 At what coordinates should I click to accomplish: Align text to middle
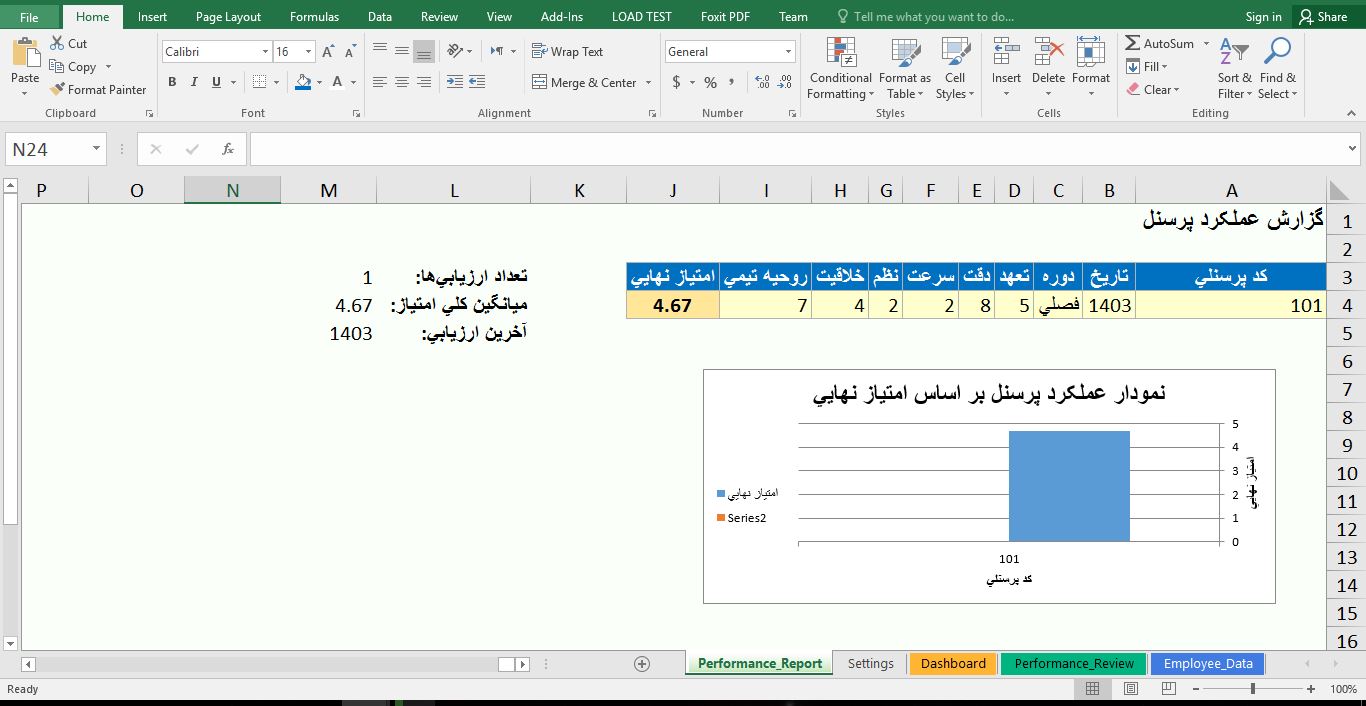402,50
